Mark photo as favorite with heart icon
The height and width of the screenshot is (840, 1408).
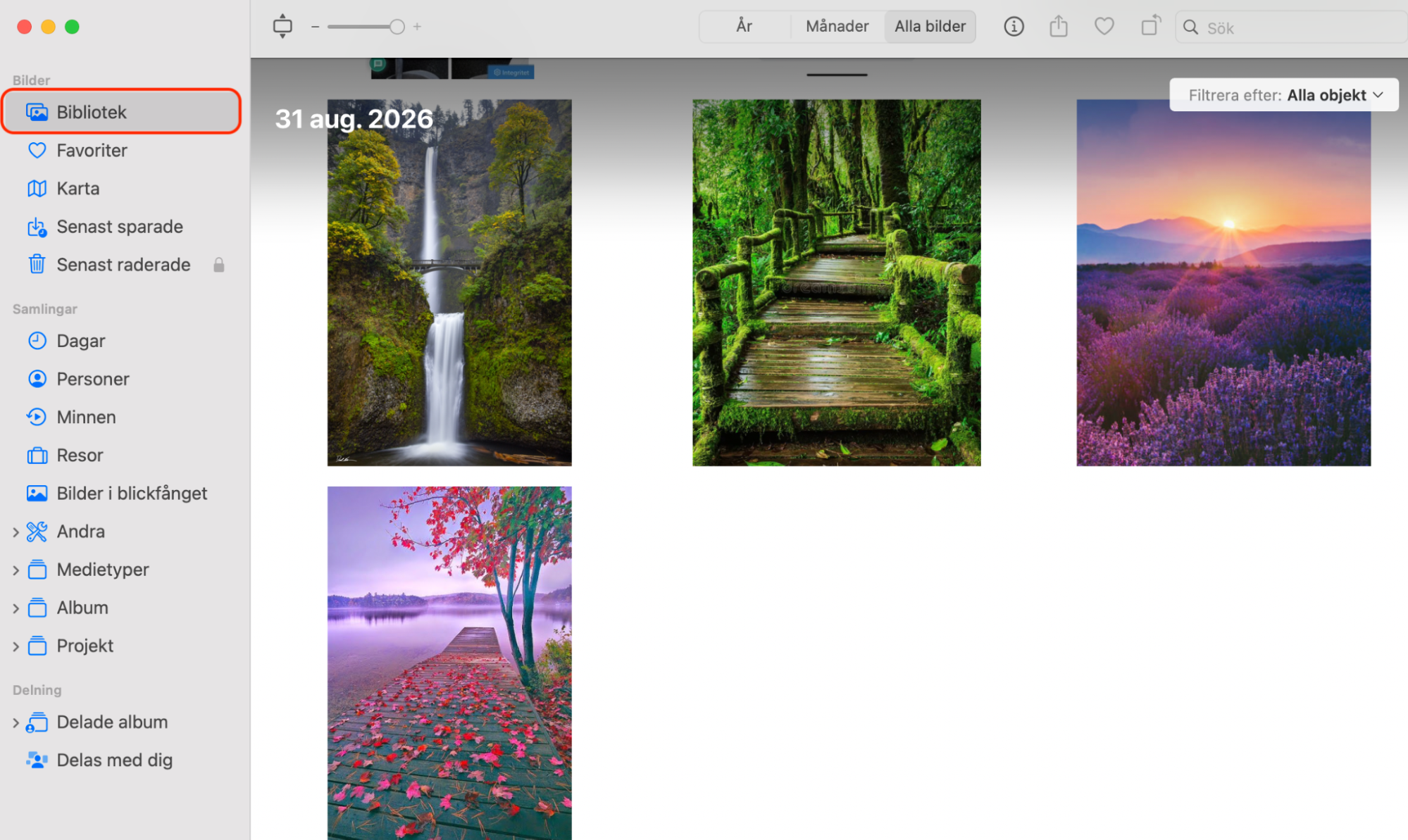click(x=1104, y=27)
